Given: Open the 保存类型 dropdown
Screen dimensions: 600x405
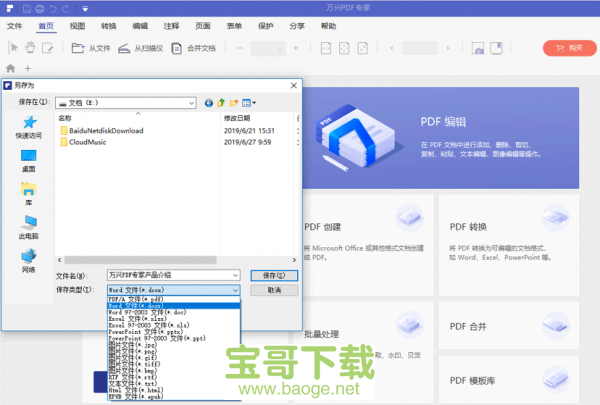Looking at the screenshot, I should click(173, 290).
